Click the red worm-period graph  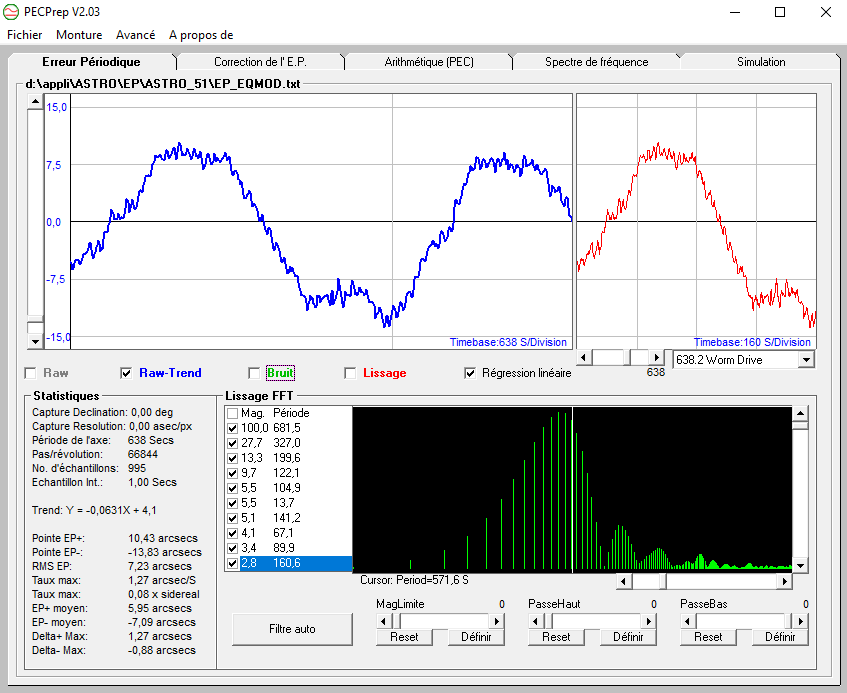click(696, 221)
